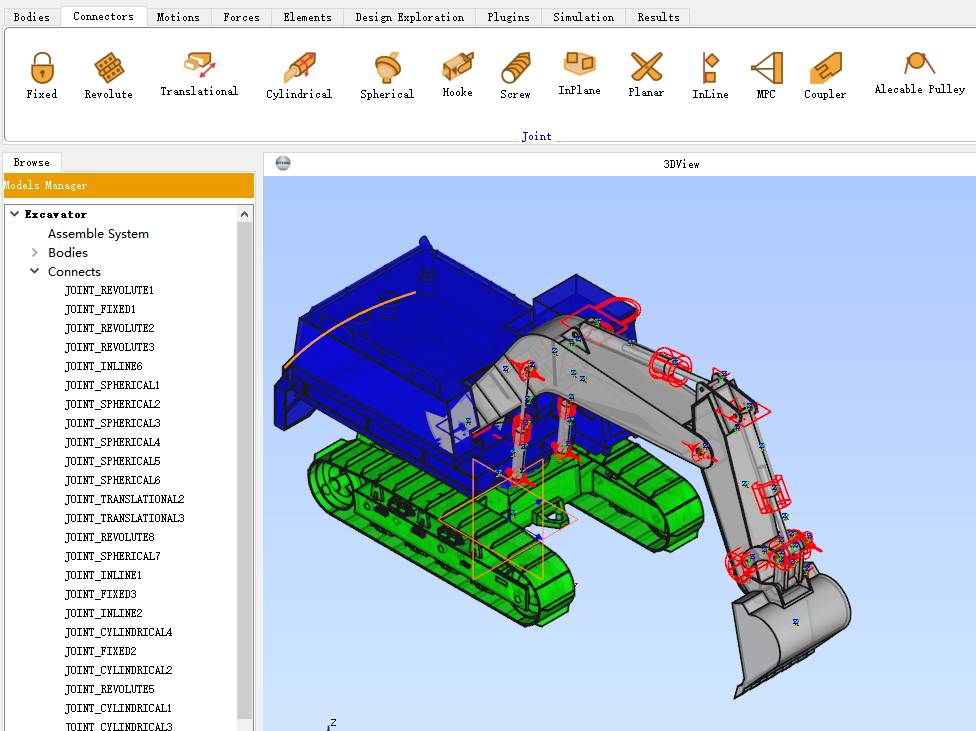Select JOINT_SPHERICAL7 entry
Image resolution: width=976 pixels, height=731 pixels.
coord(113,556)
